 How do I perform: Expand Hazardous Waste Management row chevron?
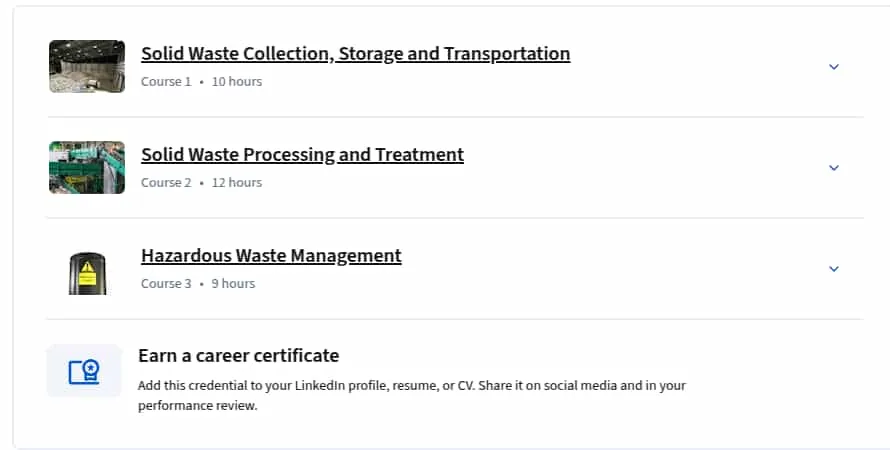click(834, 268)
